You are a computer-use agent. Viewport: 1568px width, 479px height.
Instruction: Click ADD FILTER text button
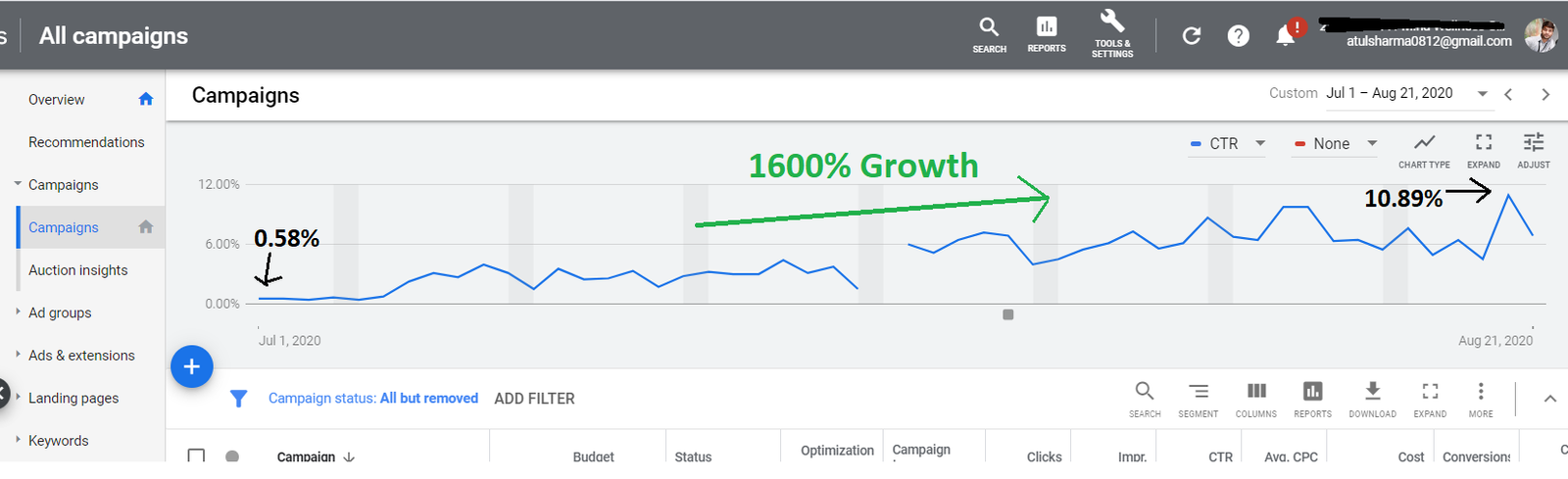pyautogui.click(x=534, y=399)
